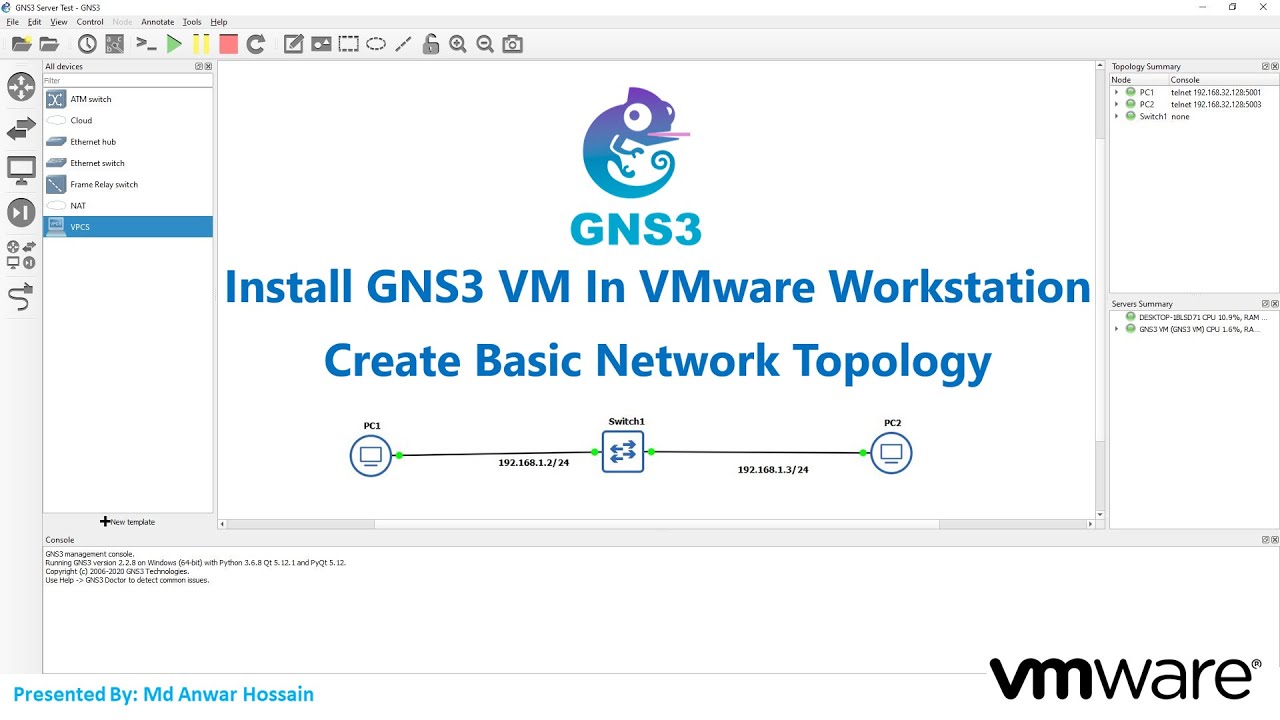
Task: Take a screenshot with the camera icon
Action: [513, 44]
